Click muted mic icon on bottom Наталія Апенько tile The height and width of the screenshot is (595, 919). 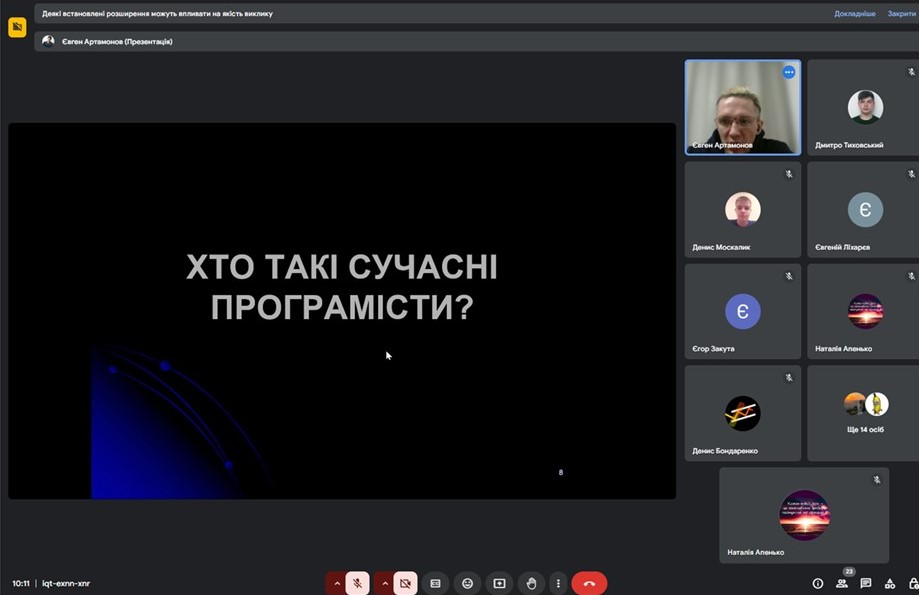coord(877,480)
